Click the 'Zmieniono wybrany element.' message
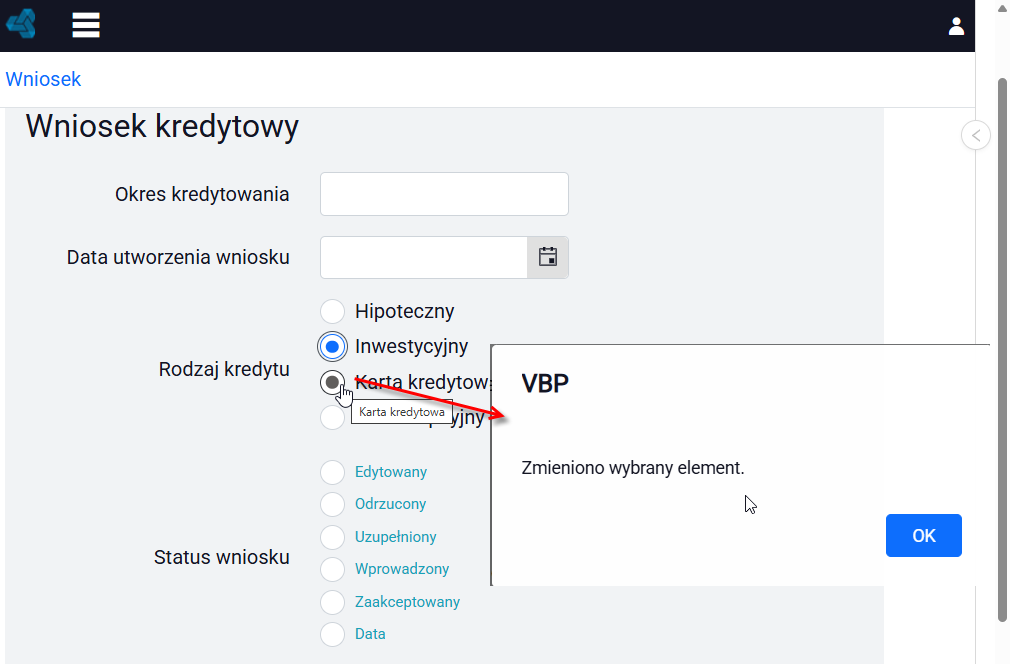Image resolution: width=1010 pixels, height=664 pixels. pyautogui.click(x=633, y=468)
